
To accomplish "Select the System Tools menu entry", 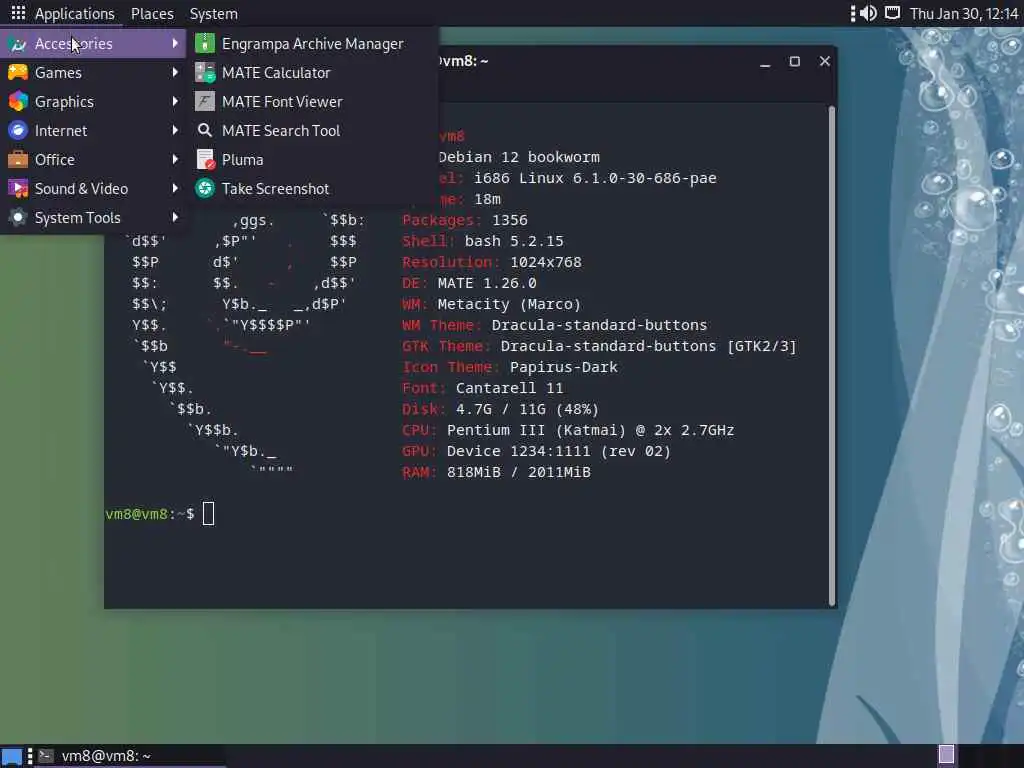I will point(93,217).
